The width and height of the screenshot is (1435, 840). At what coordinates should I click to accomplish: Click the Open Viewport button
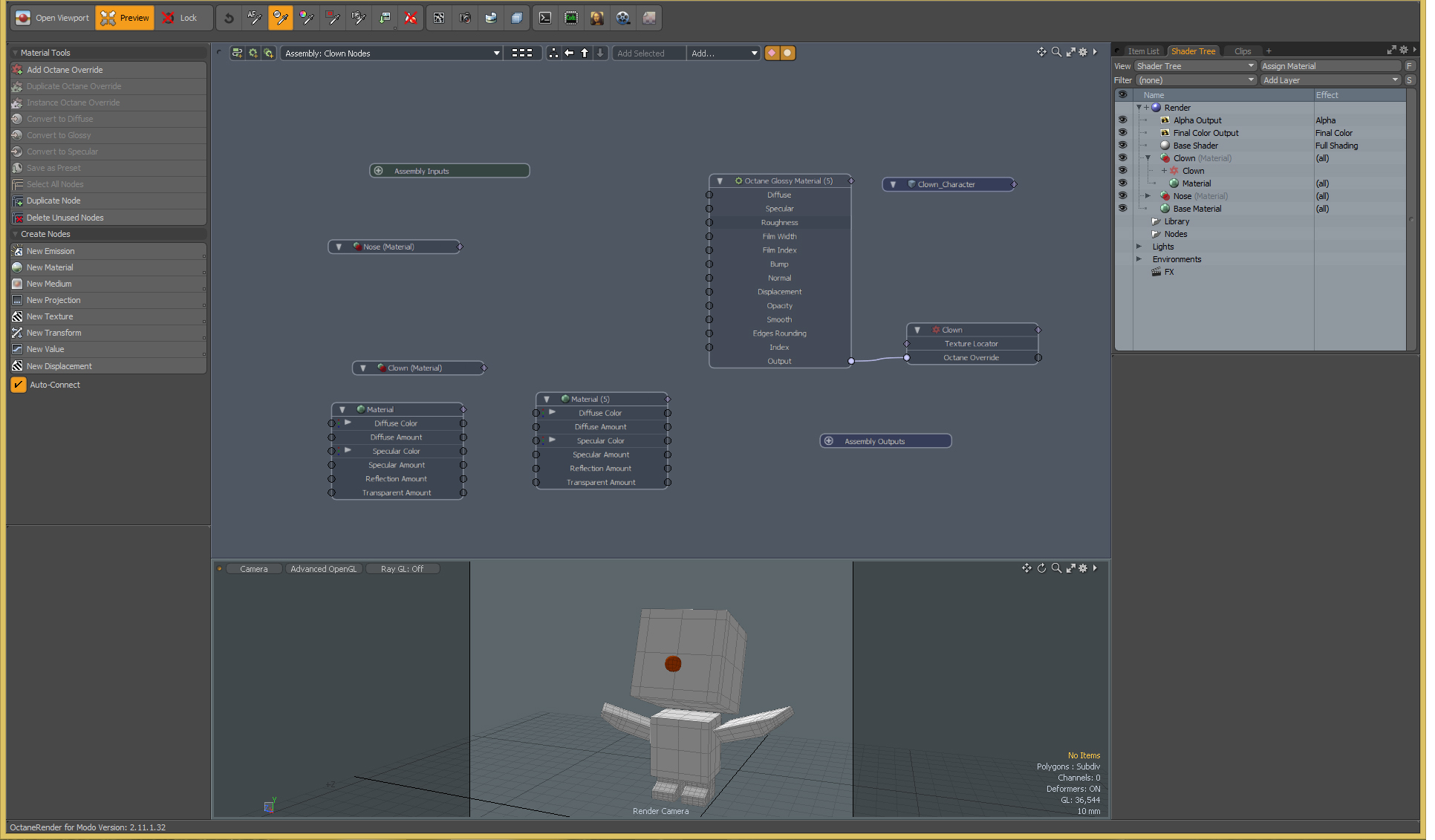point(53,18)
